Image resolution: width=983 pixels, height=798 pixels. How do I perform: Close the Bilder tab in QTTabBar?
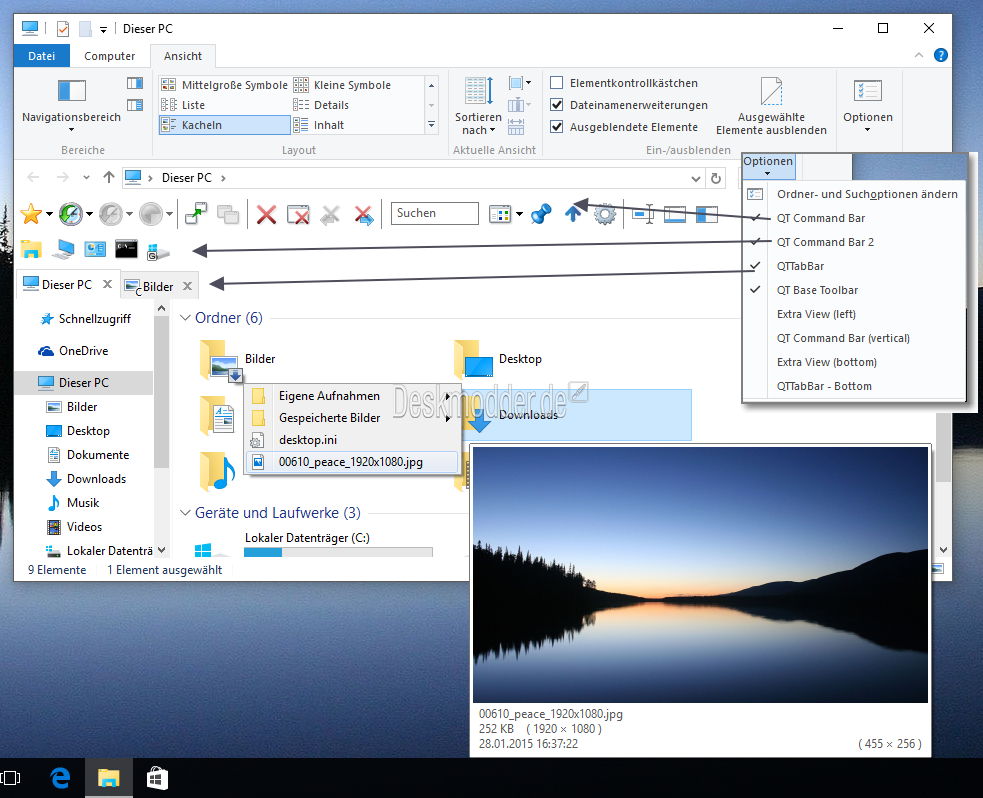187,286
